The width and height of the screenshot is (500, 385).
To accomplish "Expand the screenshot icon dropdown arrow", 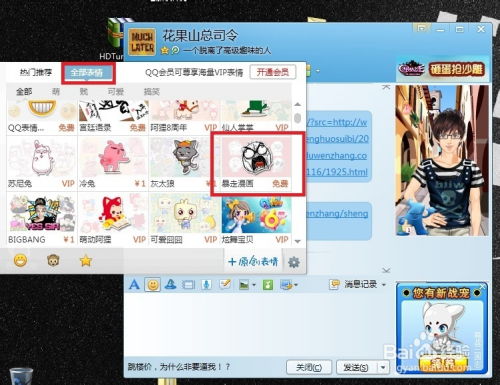I will coord(296,285).
